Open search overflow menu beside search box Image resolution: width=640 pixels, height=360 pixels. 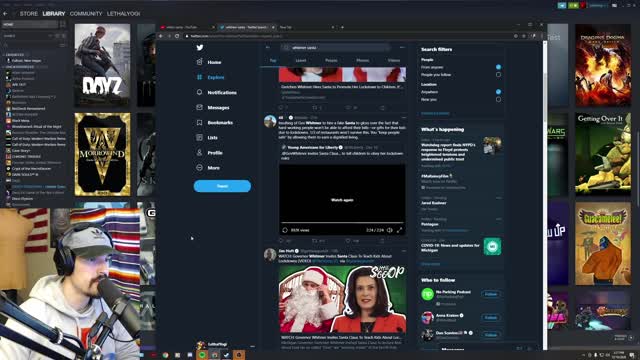click(402, 47)
